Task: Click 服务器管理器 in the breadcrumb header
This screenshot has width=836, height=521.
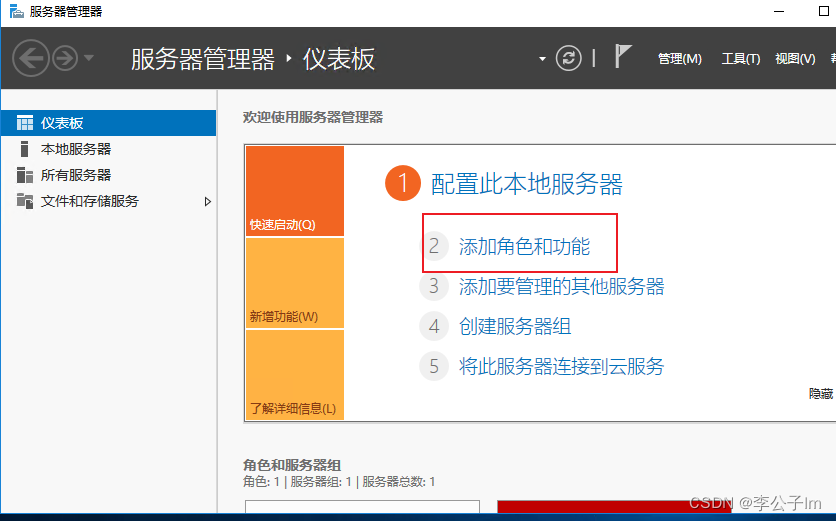Action: (x=203, y=59)
